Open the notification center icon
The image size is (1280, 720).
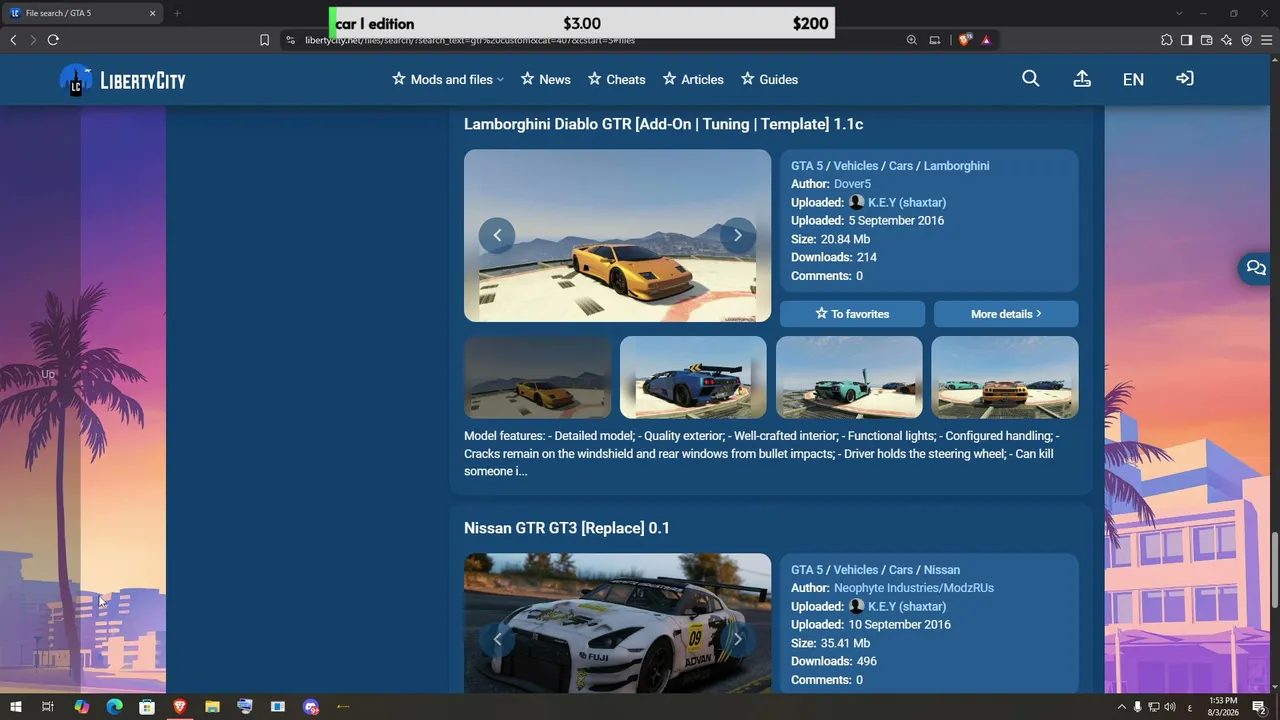click(1259, 707)
